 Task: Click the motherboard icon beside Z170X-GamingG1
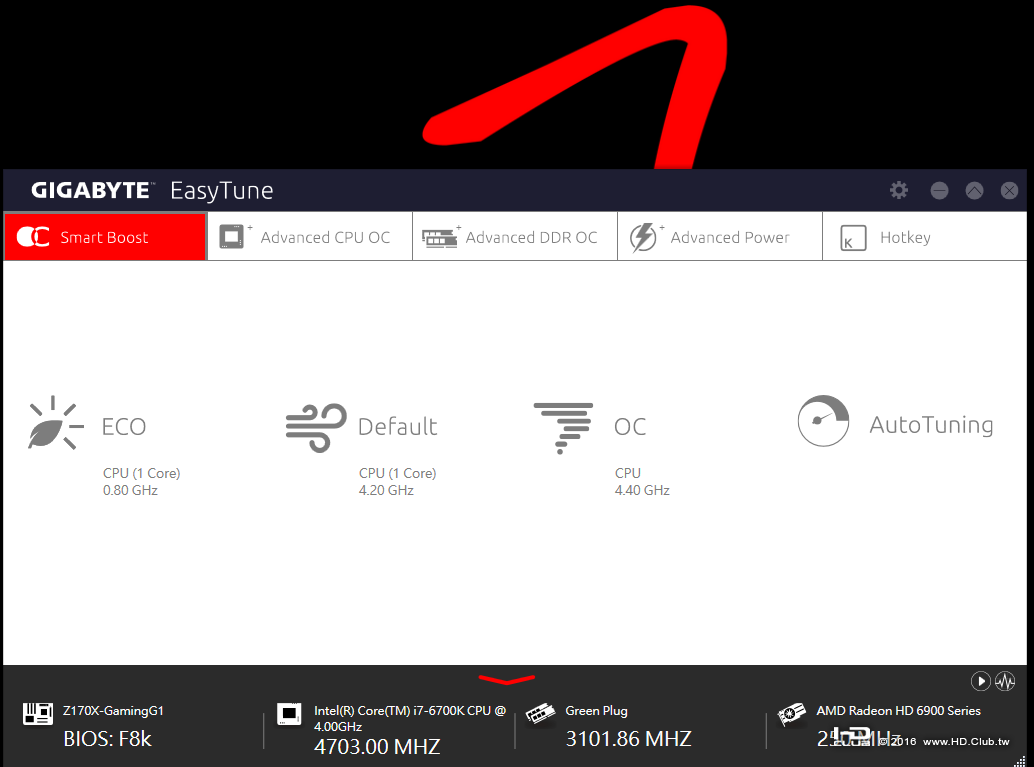tap(38, 714)
